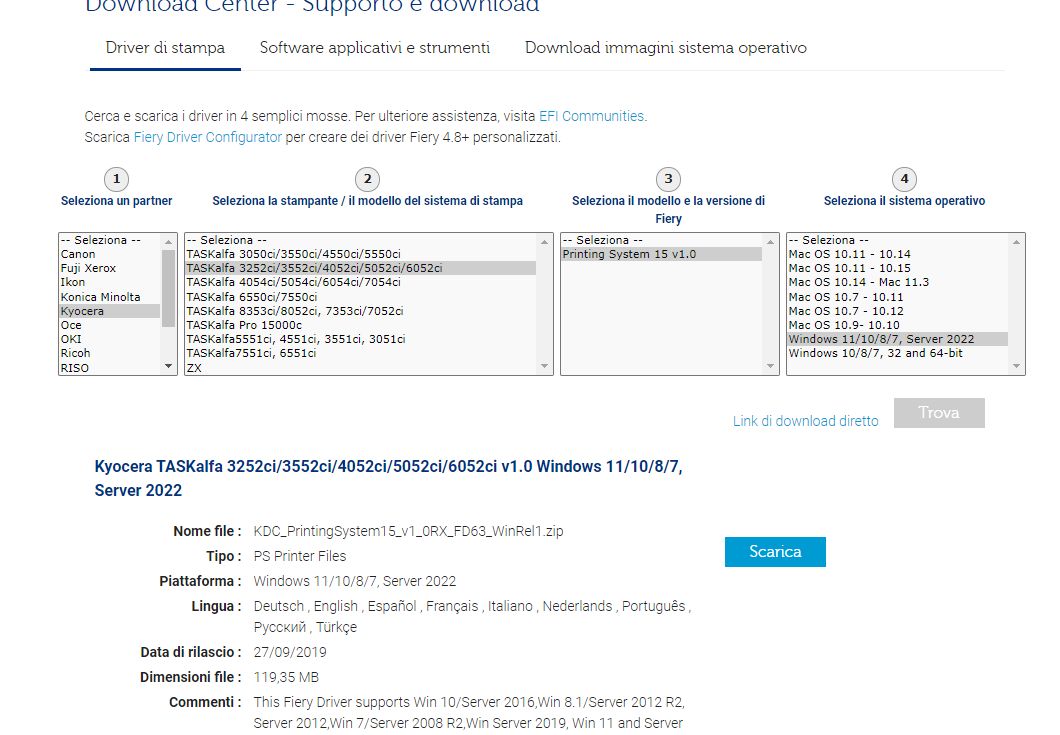Image resolution: width=1060 pixels, height=735 pixels.
Task: Select Canon in partner list
Action: pos(110,254)
